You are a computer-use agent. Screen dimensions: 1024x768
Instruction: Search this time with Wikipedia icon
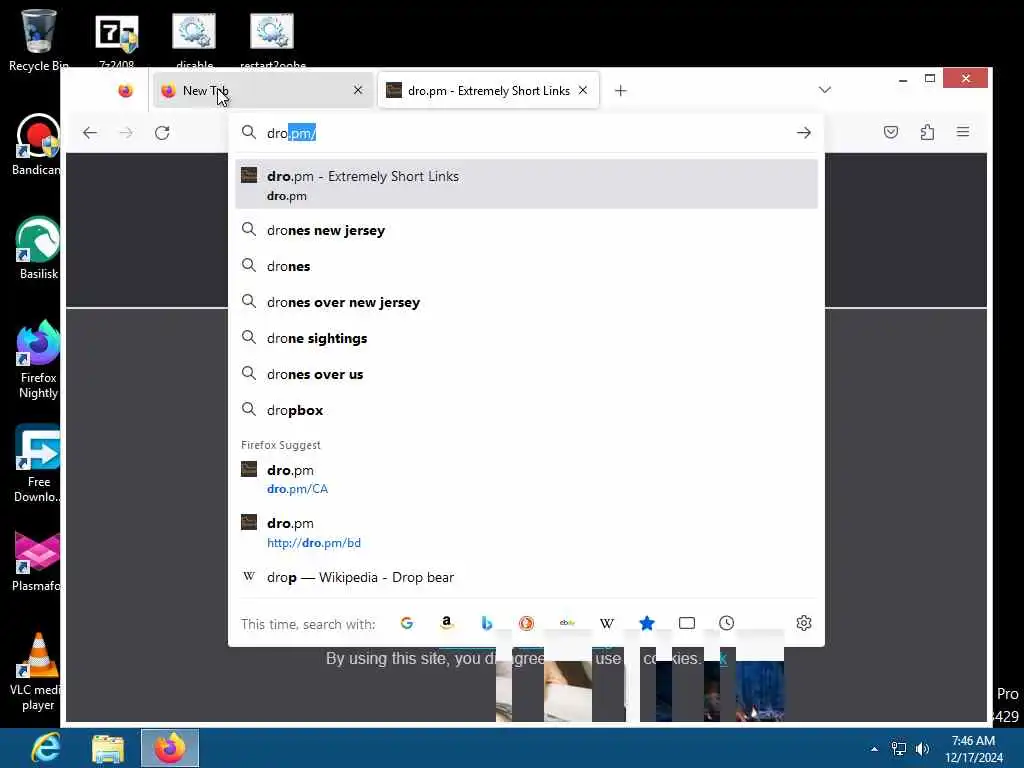tap(607, 624)
